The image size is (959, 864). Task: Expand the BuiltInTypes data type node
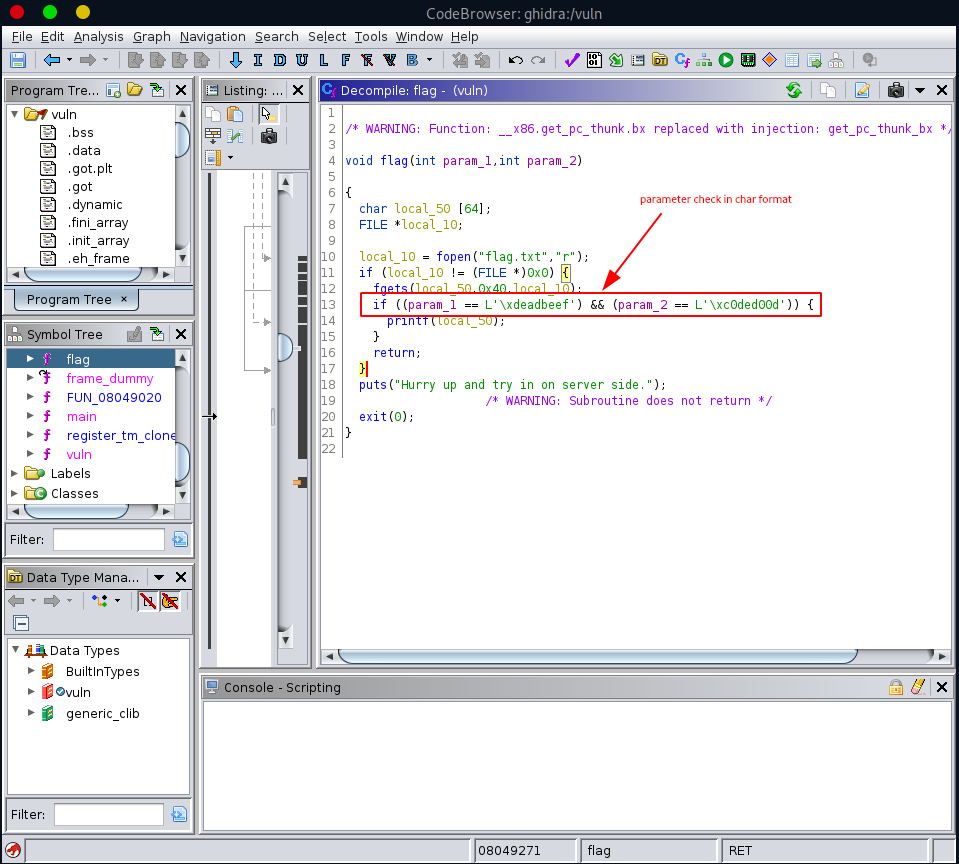coord(31,672)
